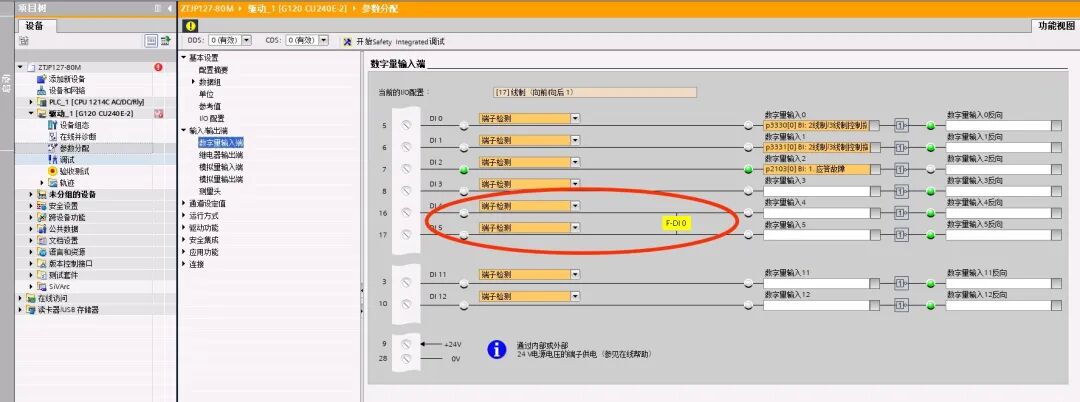This screenshot has height=402, width=1080.
Task: Click the interconnection button beside p3331[0]
Action: coord(875,147)
